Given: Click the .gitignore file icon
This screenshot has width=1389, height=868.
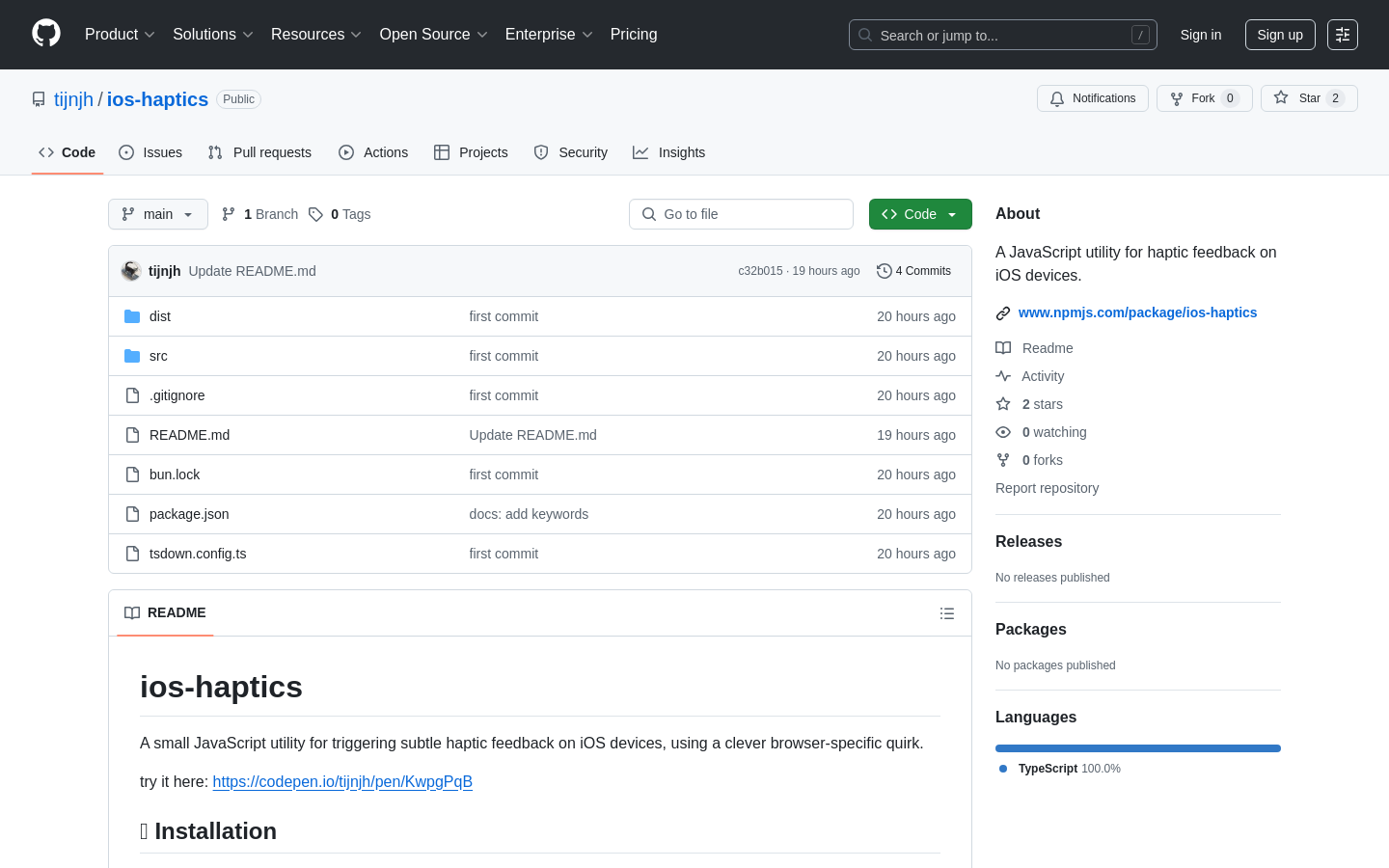Looking at the screenshot, I should (132, 395).
